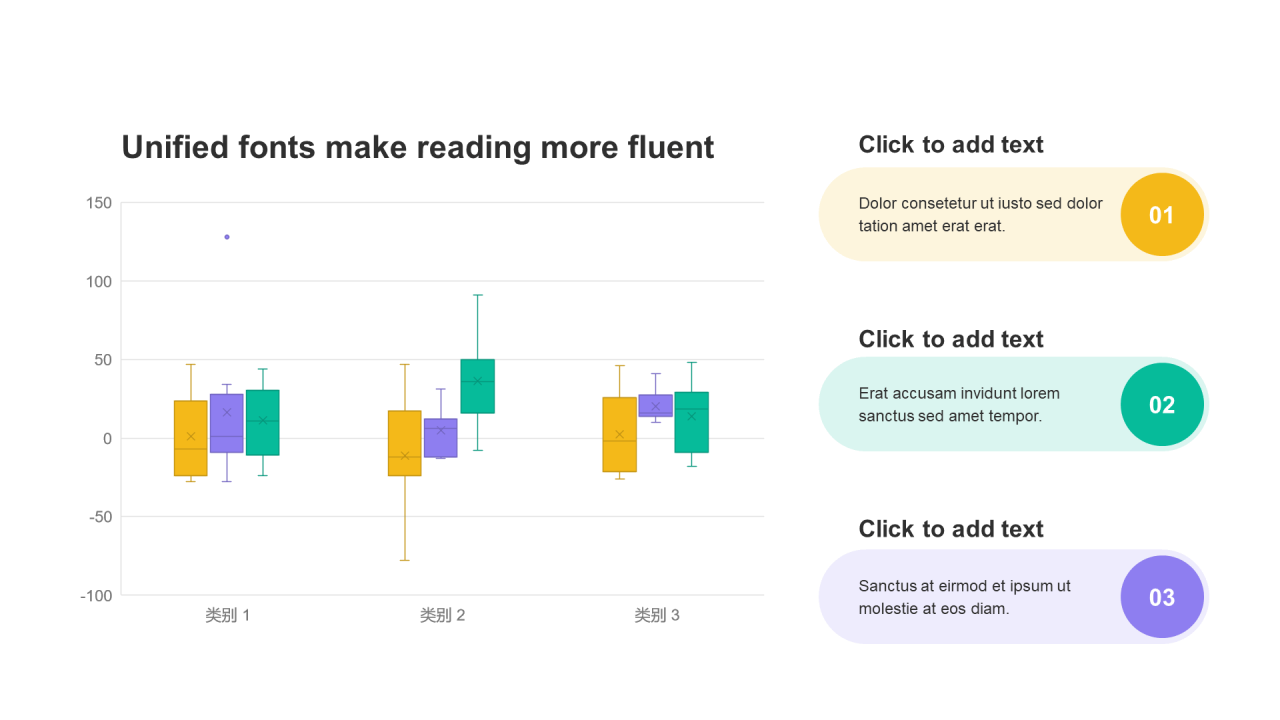Click the 150 value on the vertical axis
The height and width of the screenshot is (720, 1280).
coord(99,203)
